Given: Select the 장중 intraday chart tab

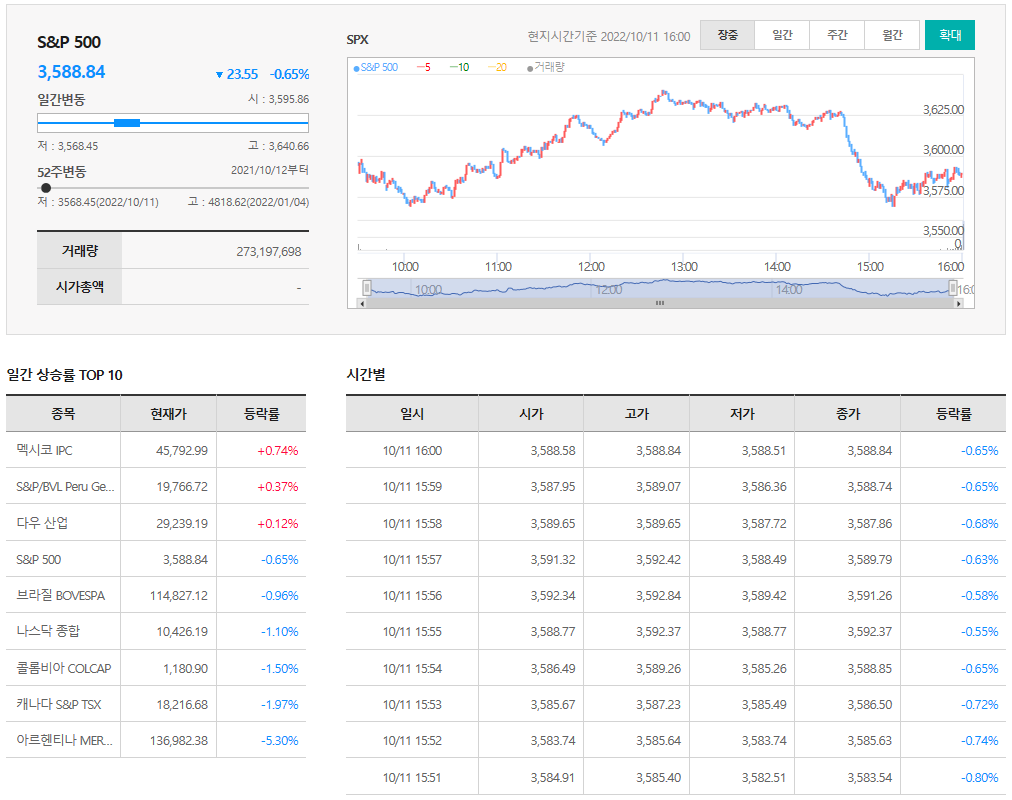Looking at the screenshot, I should click(x=727, y=35).
